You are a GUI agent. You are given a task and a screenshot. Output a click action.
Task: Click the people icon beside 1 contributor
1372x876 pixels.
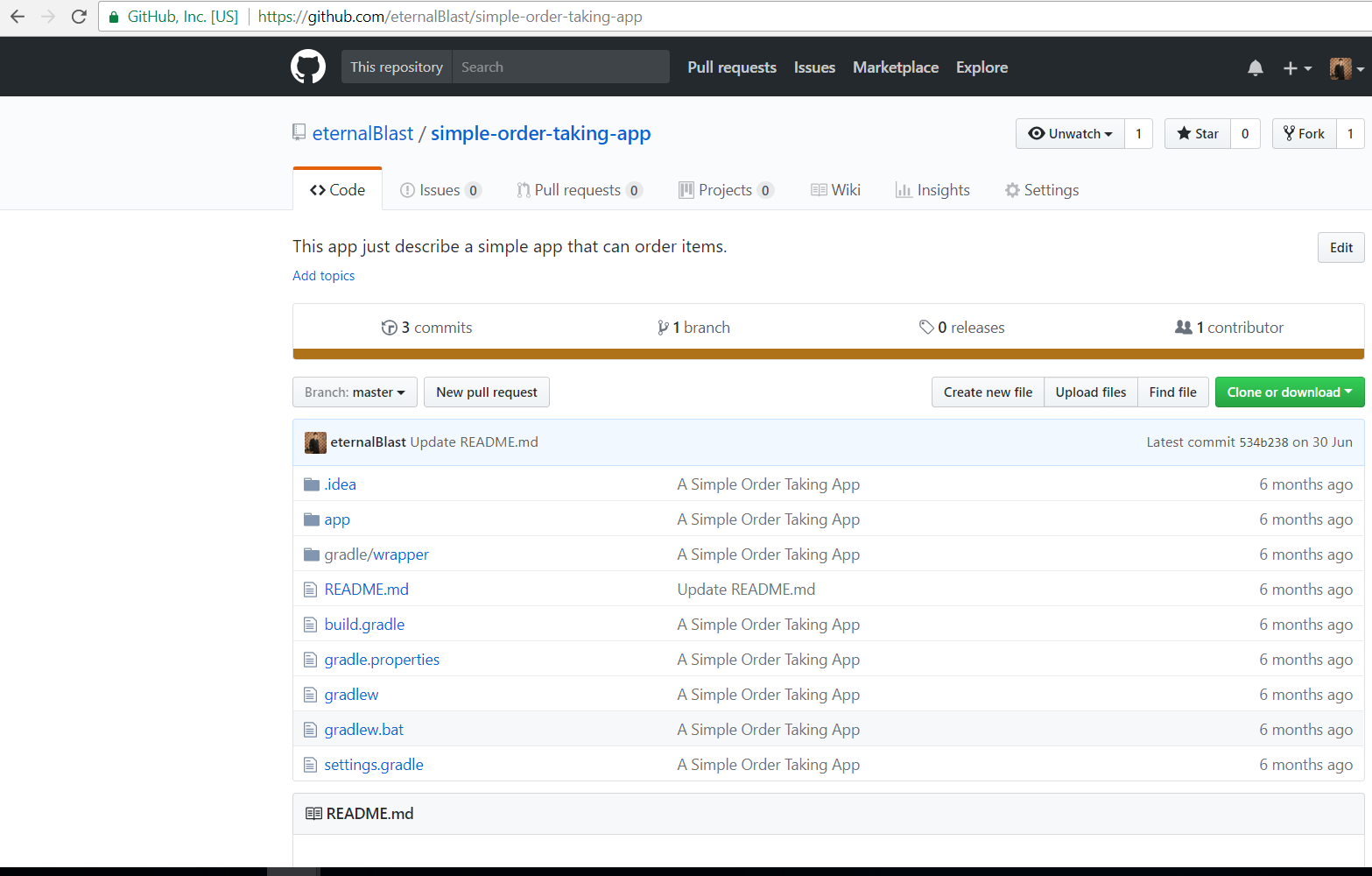(1183, 327)
